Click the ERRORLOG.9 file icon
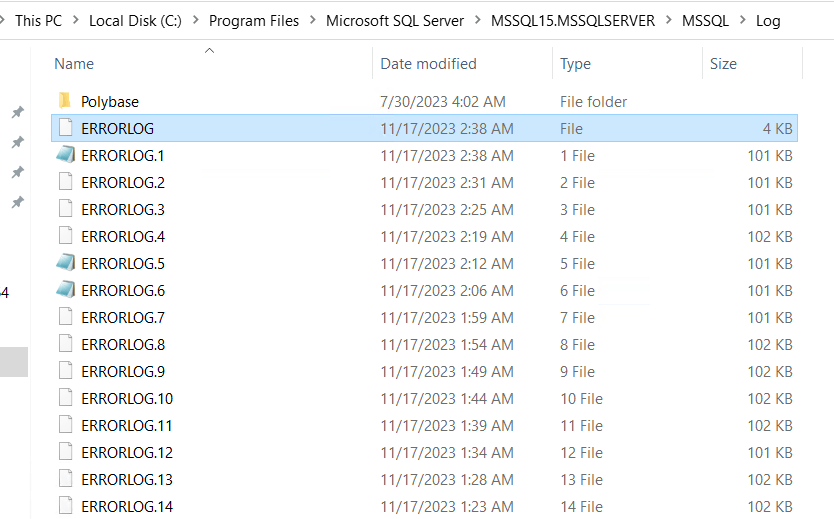 pyautogui.click(x=65, y=371)
